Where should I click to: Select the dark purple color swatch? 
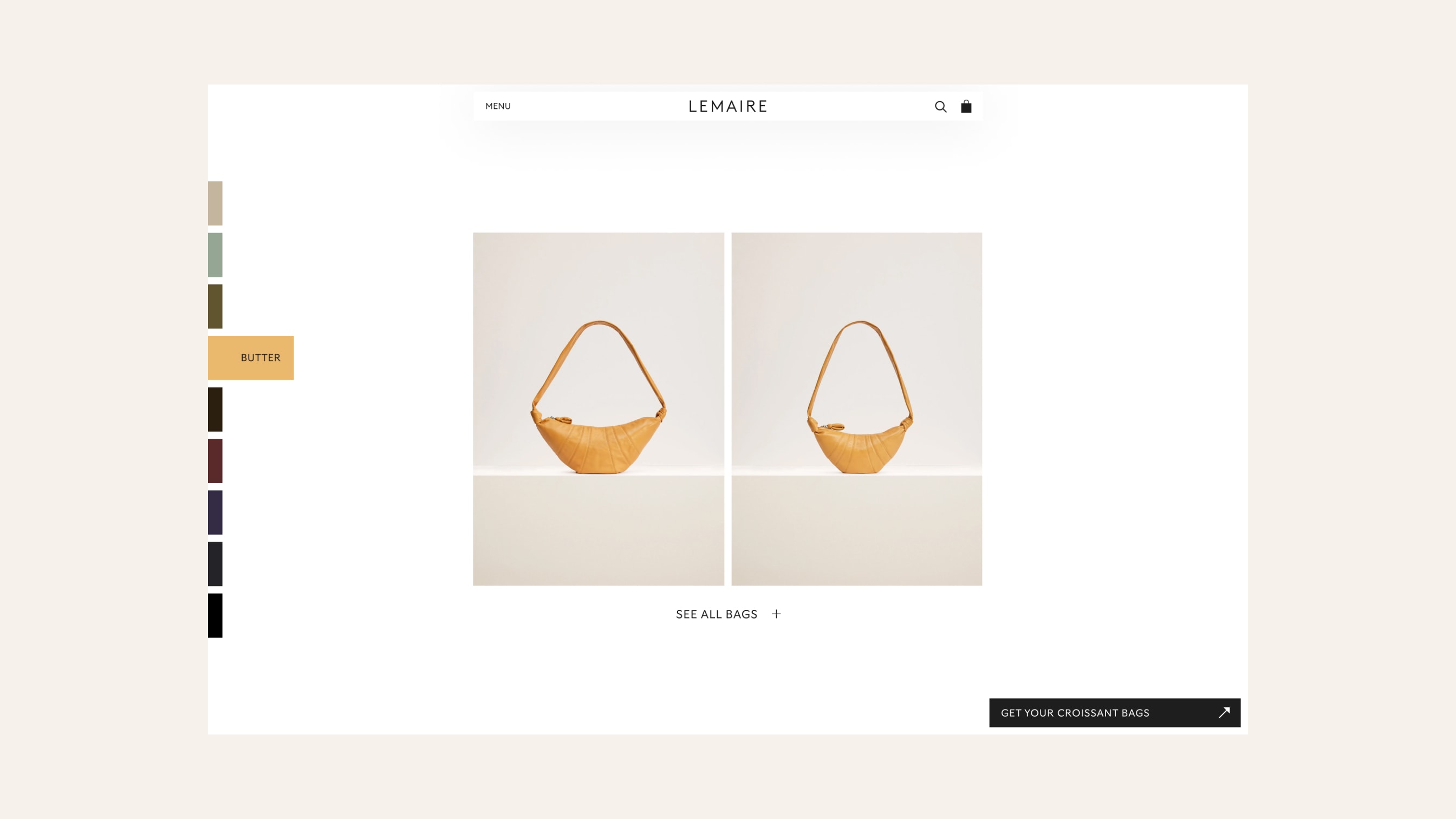(x=215, y=512)
